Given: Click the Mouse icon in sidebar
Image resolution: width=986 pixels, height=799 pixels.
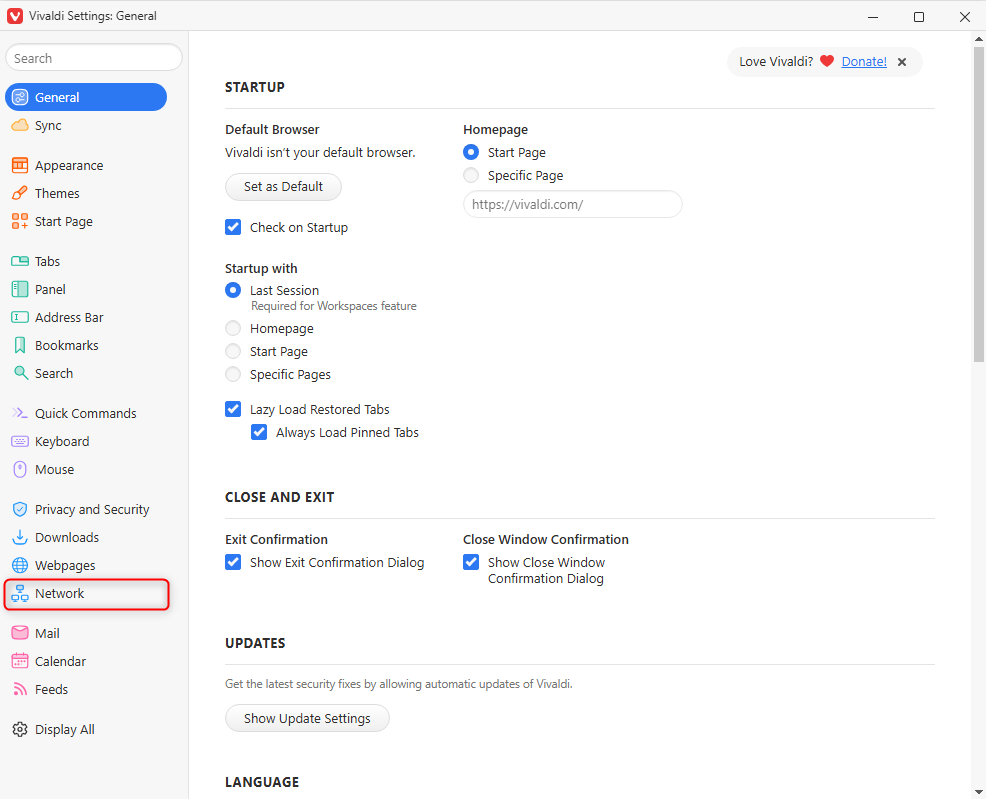Looking at the screenshot, I should coord(20,469).
